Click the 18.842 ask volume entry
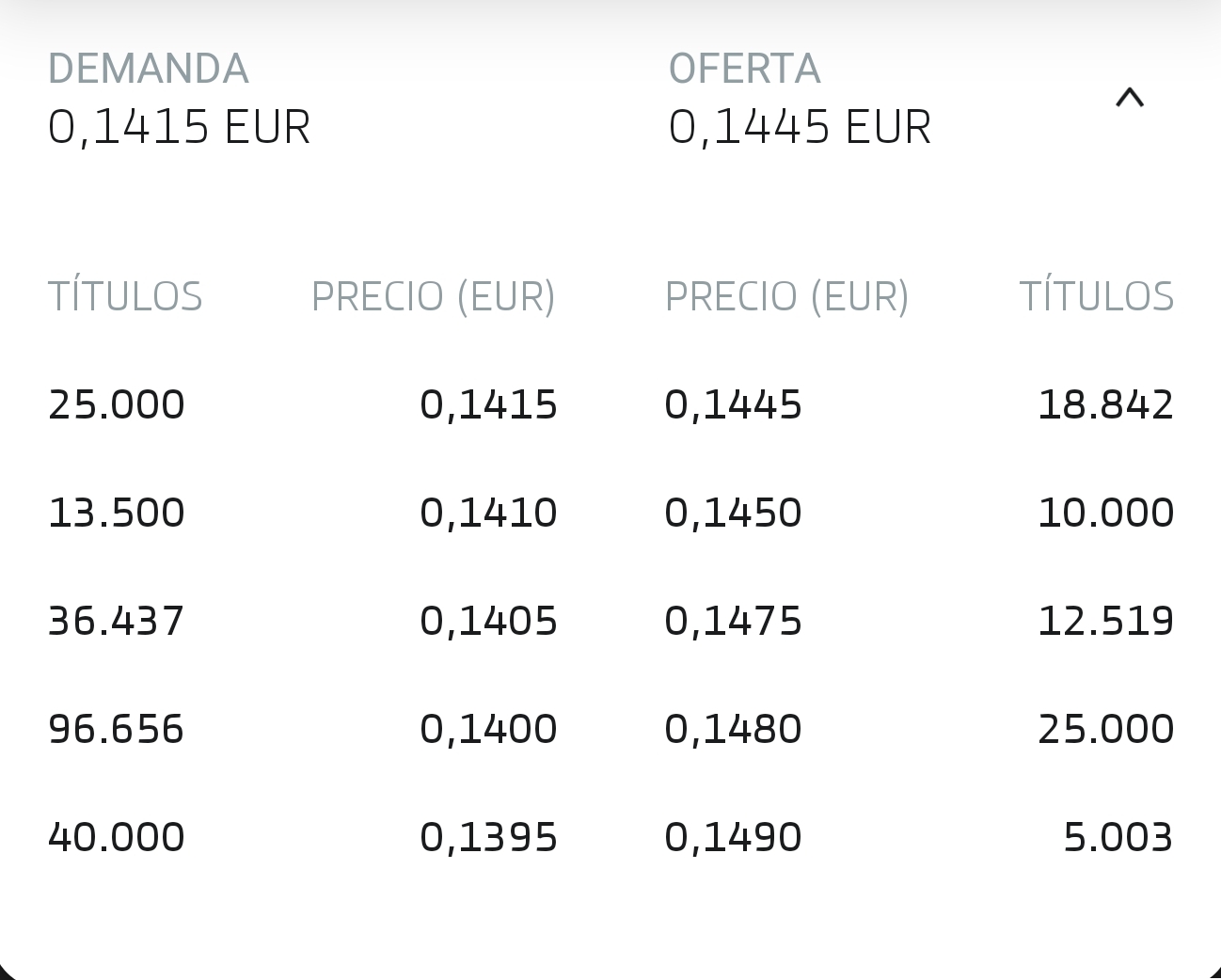1221x980 pixels. coord(1106,403)
